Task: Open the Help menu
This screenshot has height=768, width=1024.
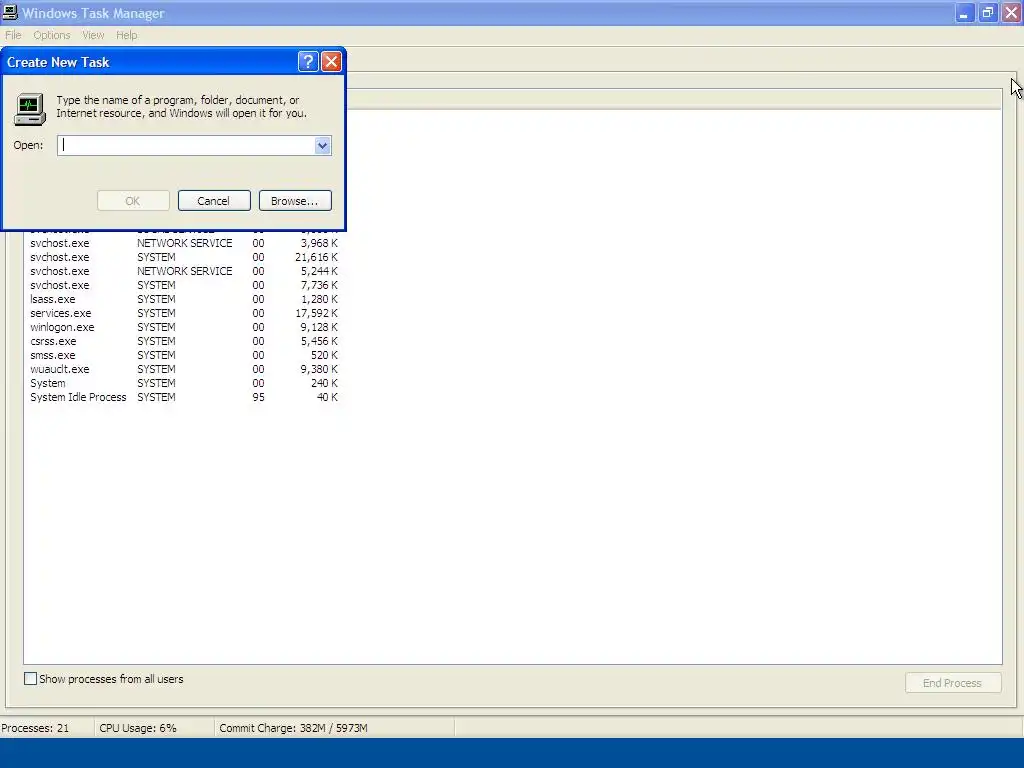Action: coord(127,35)
